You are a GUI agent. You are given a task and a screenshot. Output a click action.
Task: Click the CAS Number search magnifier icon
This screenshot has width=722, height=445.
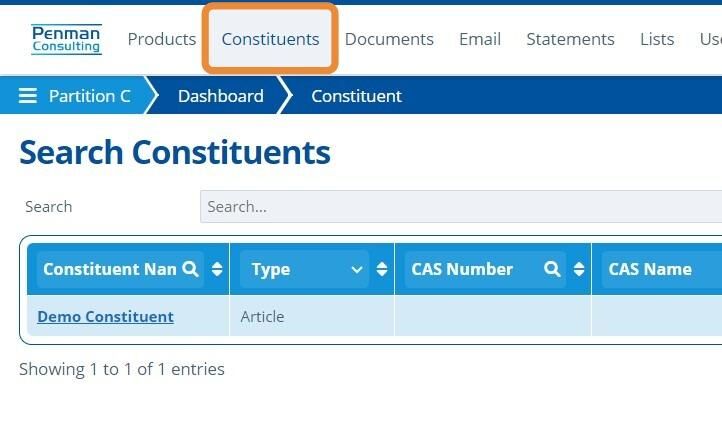pos(552,269)
